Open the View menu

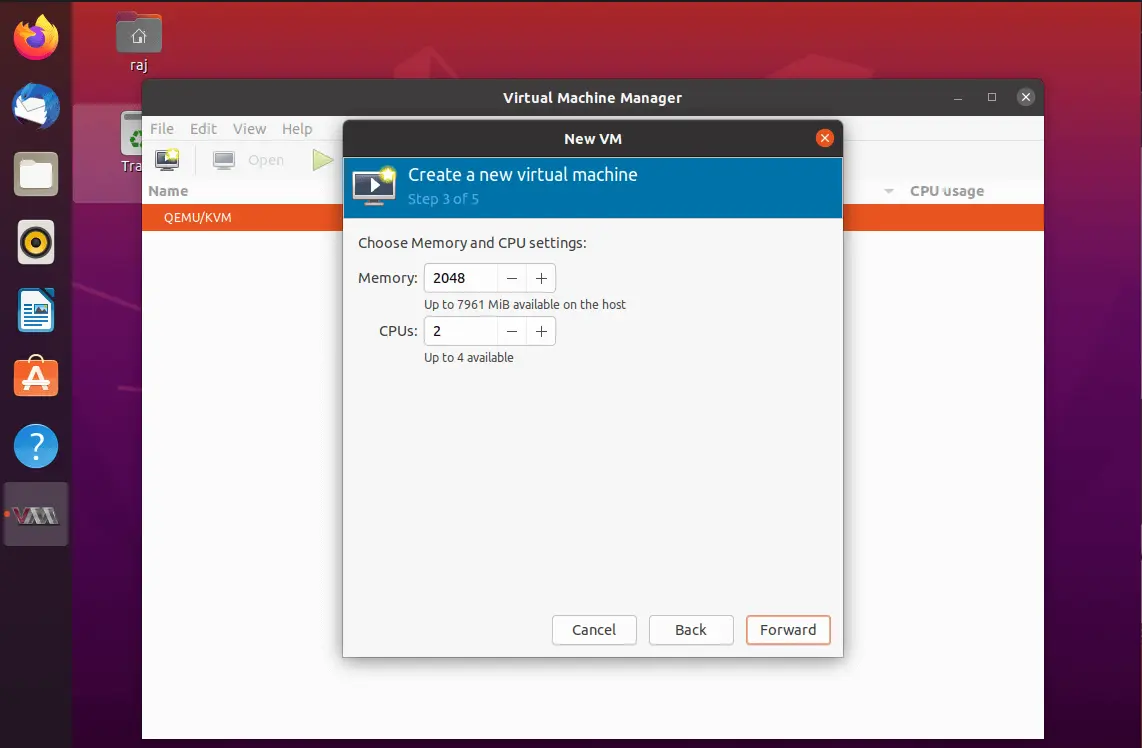pos(249,129)
